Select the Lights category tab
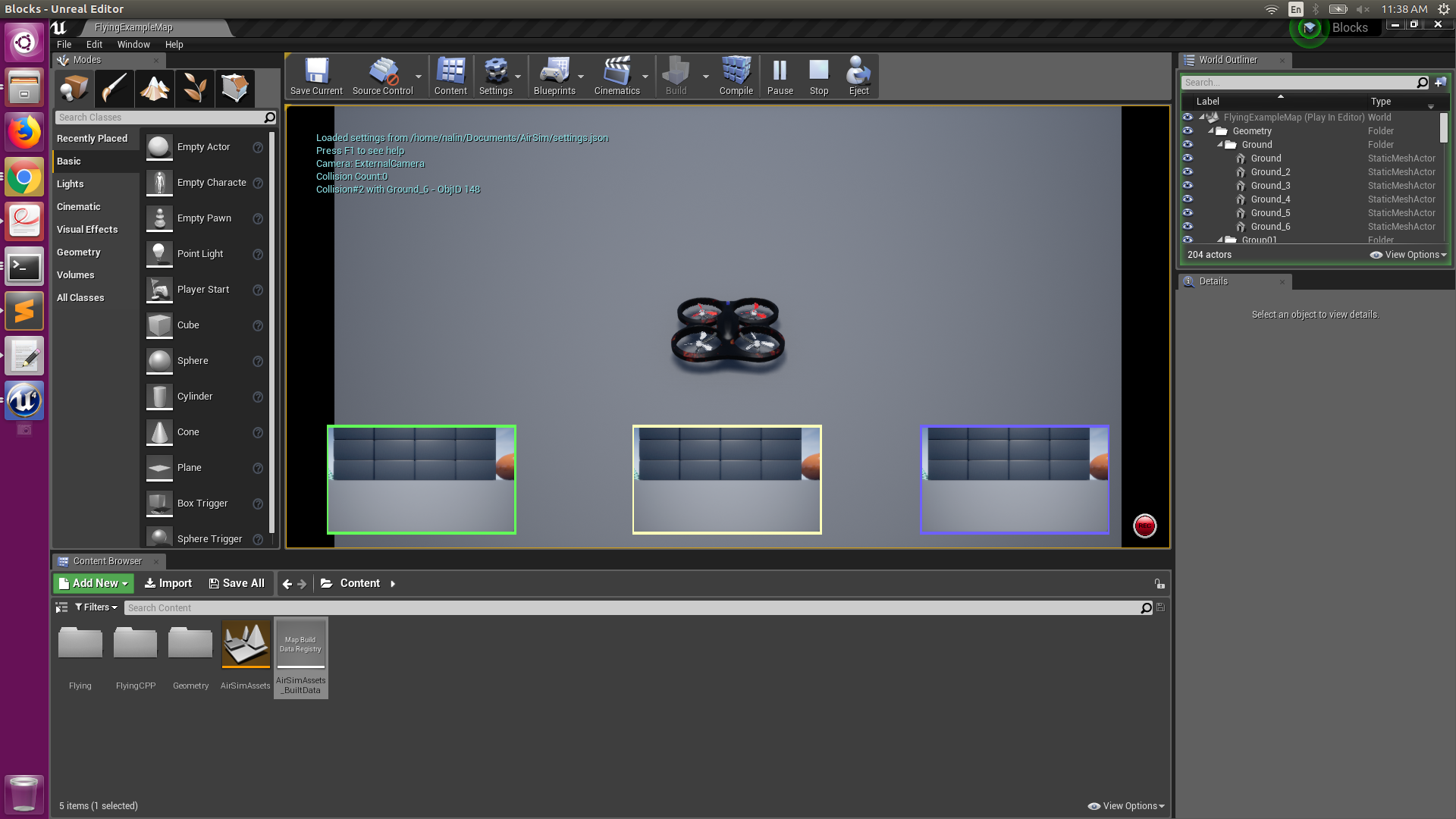This screenshot has height=819, width=1456. pos(71,184)
